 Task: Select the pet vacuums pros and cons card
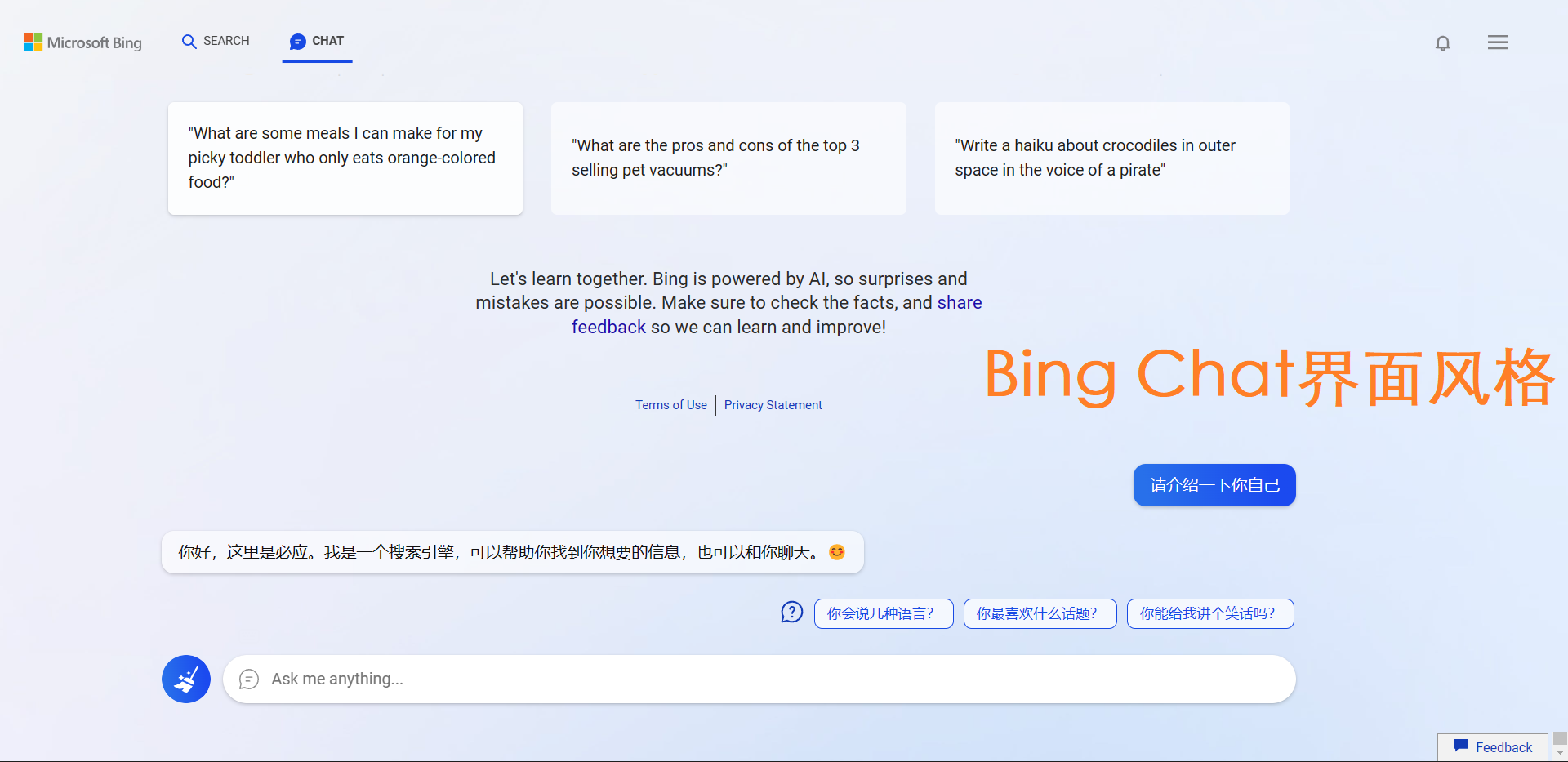728,158
